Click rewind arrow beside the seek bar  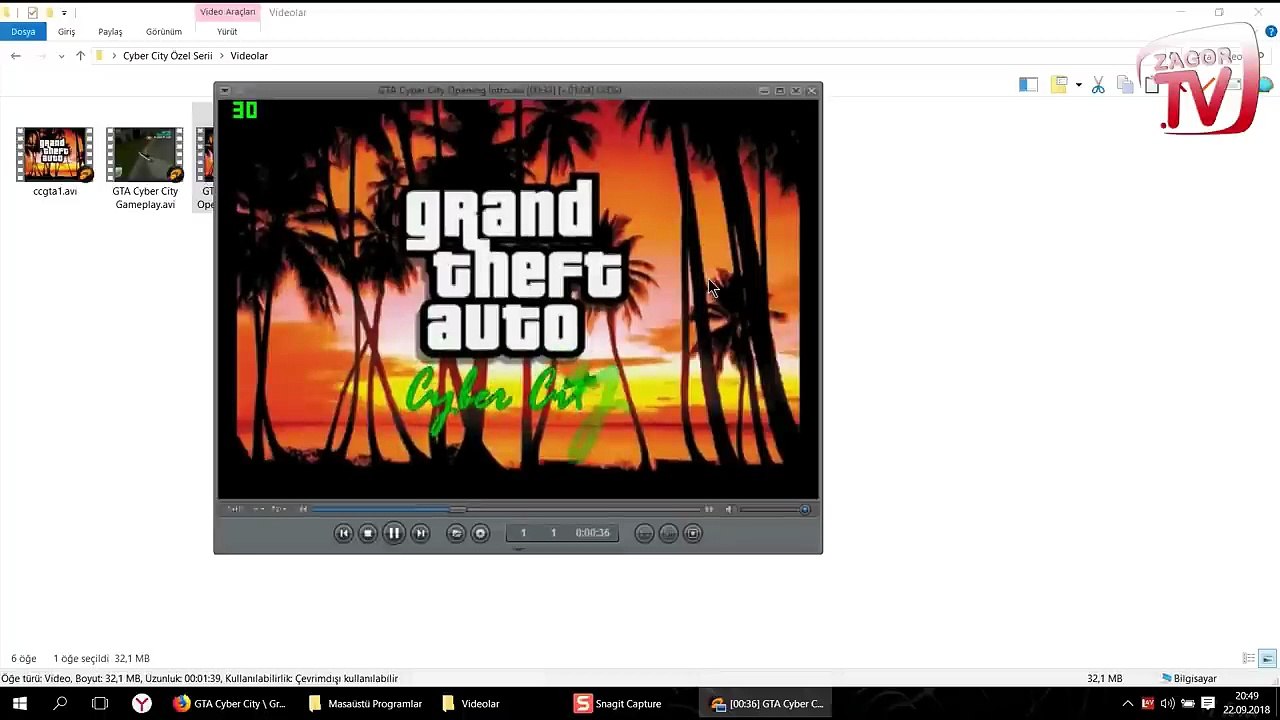coord(303,509)
